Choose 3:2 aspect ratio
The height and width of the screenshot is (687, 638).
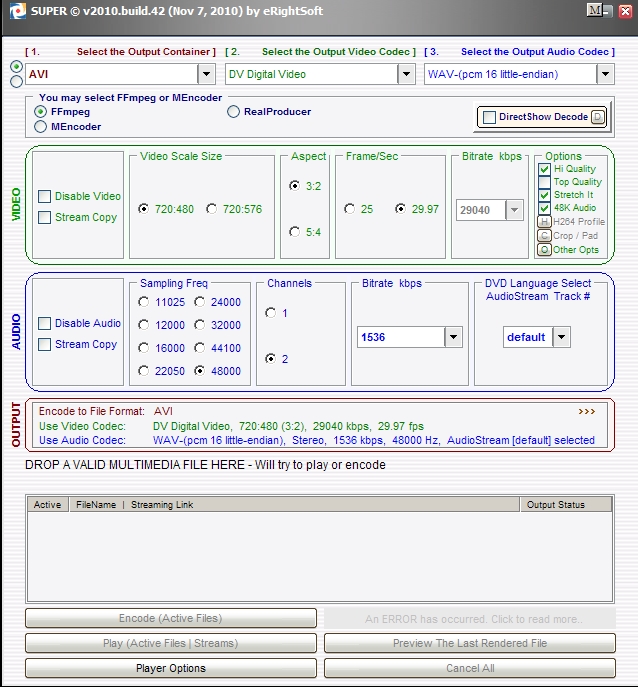click(x=294, y=186)
